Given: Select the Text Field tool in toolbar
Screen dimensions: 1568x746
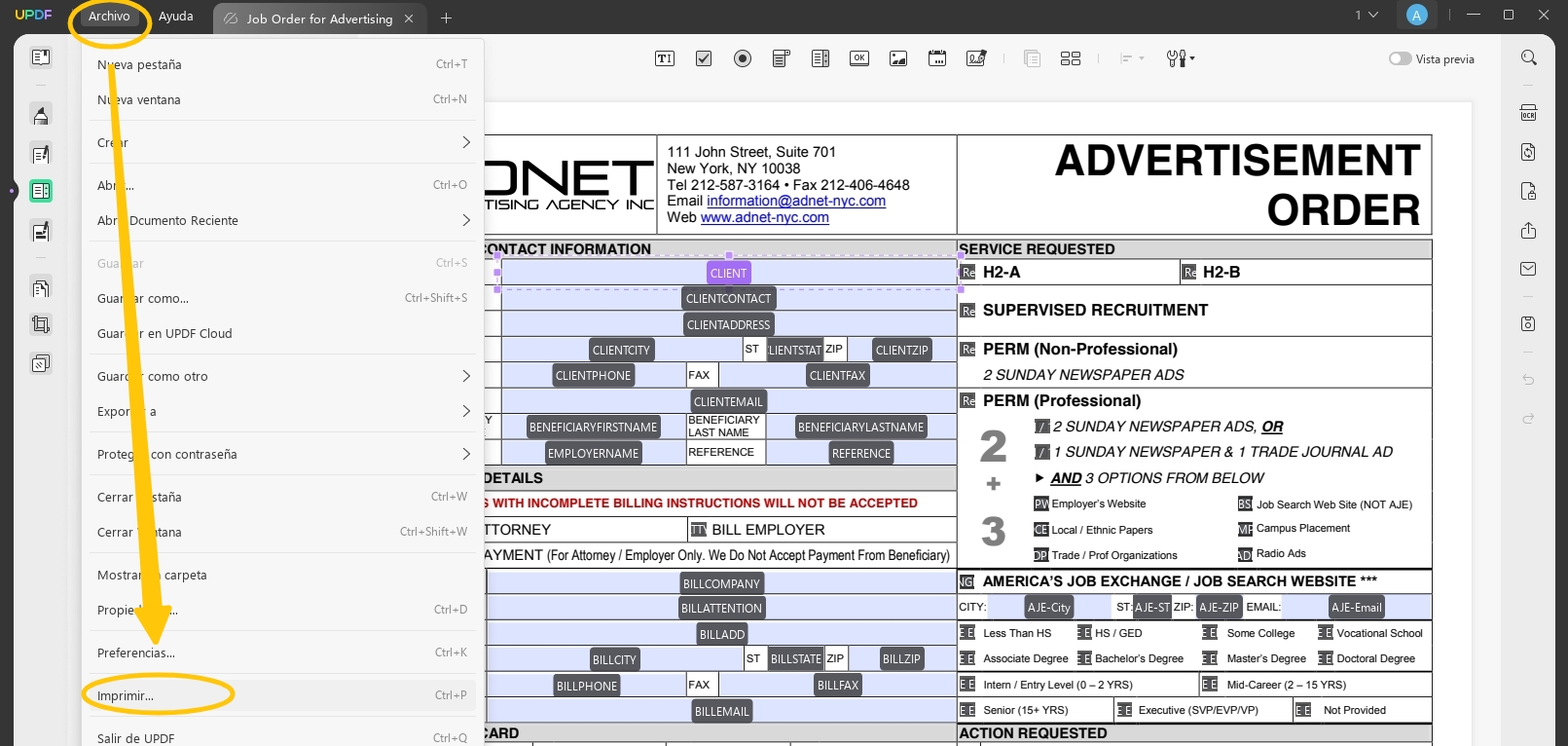Looking at the screenshot, I should point(665,58).
